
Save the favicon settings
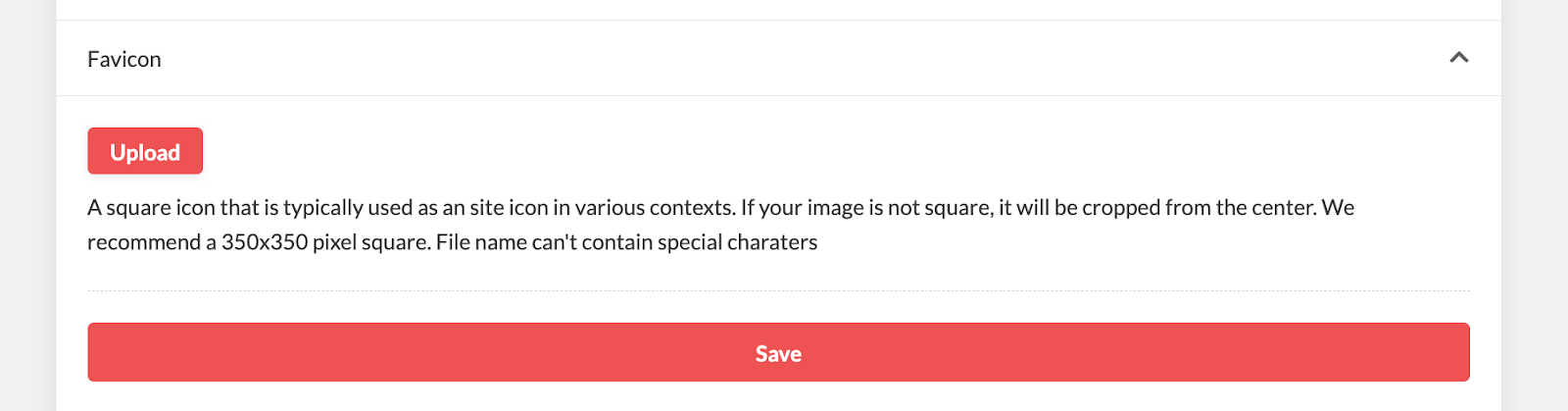778,352
